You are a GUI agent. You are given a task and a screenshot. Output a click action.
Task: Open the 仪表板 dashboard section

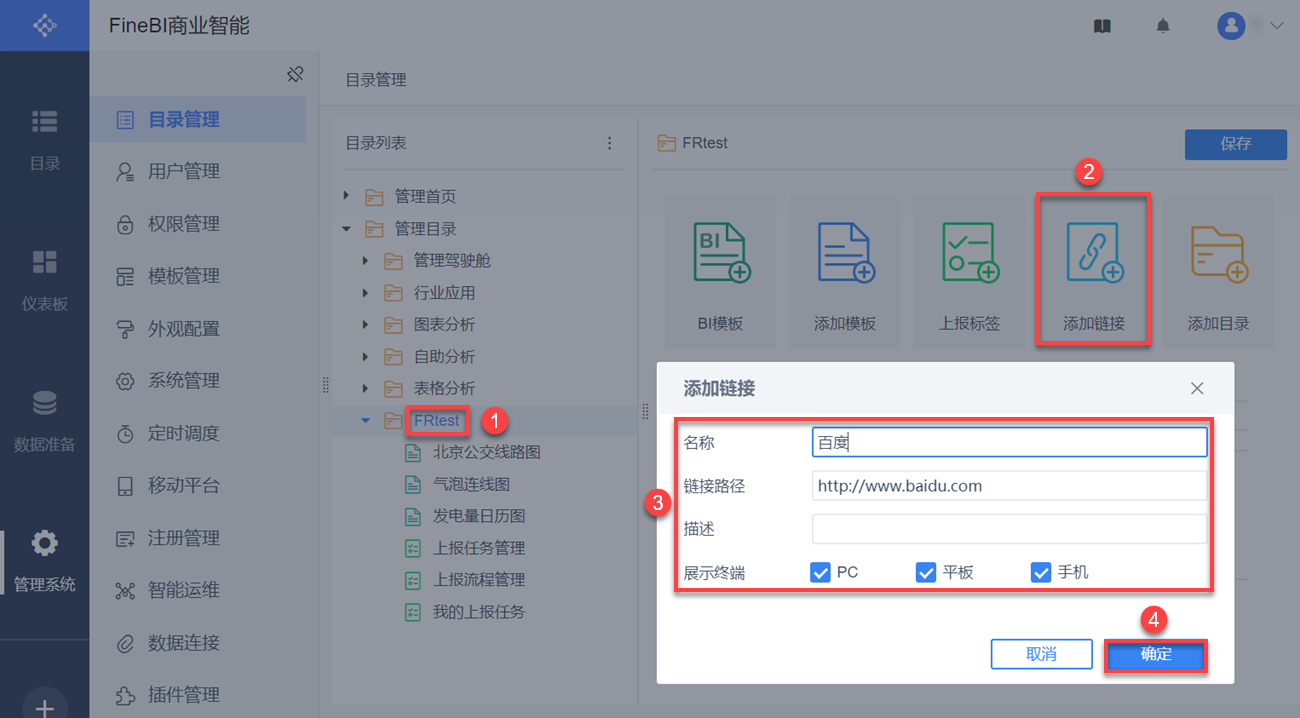click(x=44, y=279)
